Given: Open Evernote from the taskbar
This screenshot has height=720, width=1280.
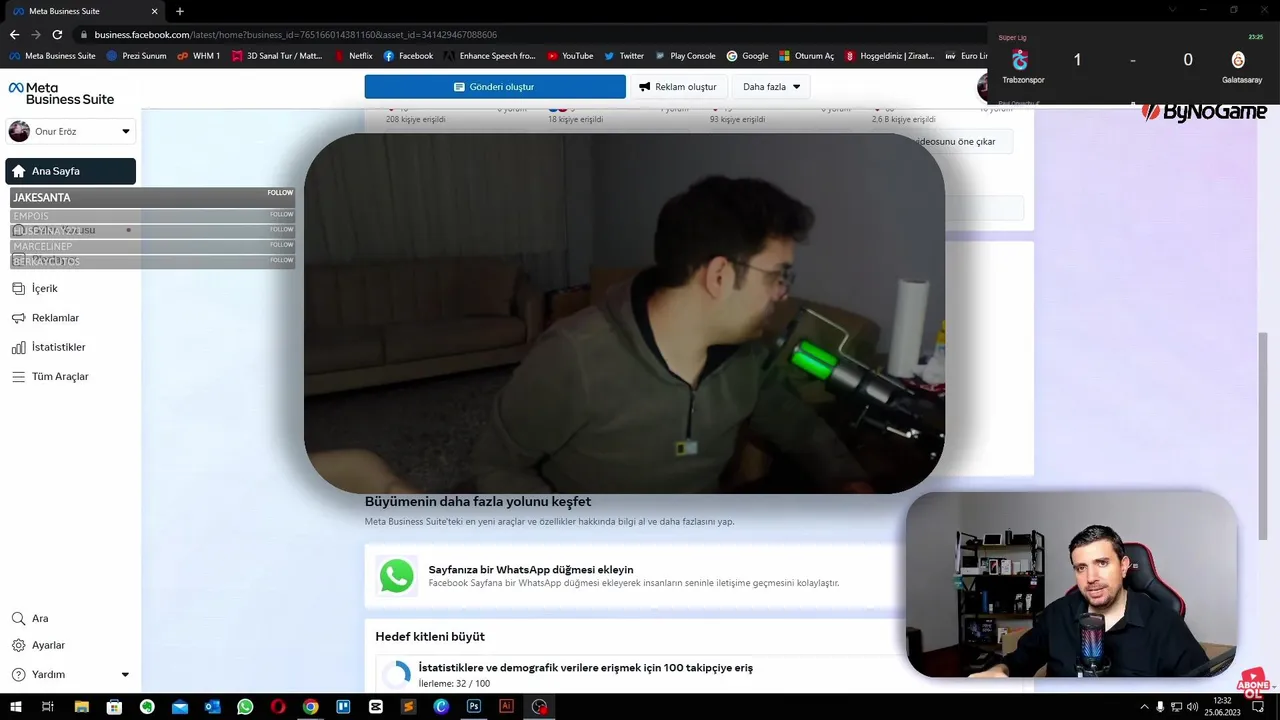Looking at the screenshot, I should click(x=147, y=707).
